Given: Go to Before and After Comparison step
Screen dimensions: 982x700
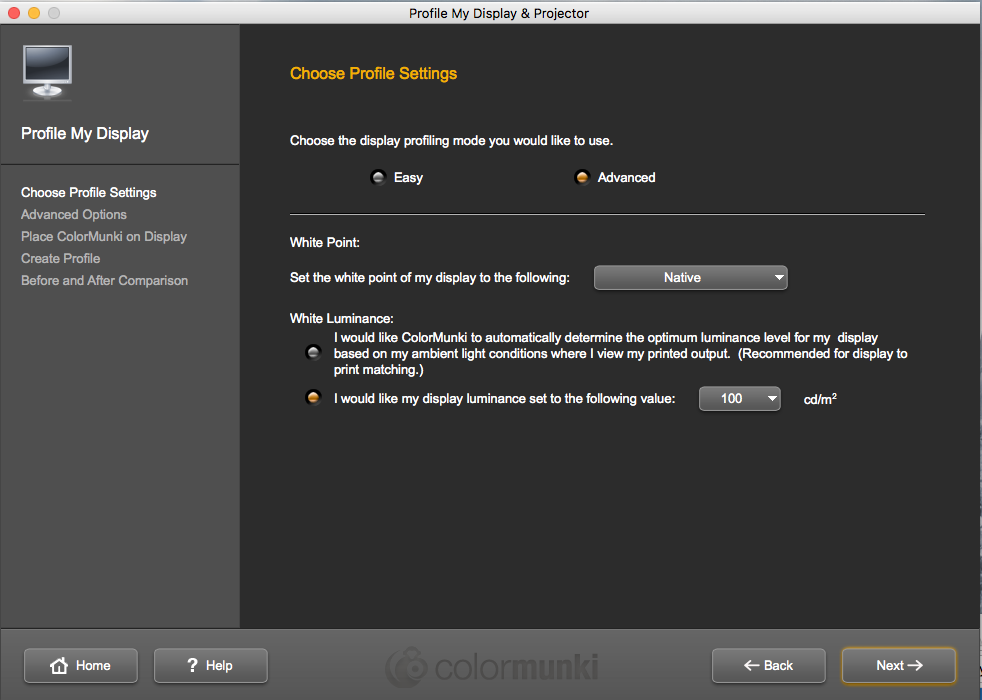Looking at the screenshot, I should click(x=105, y=280).
